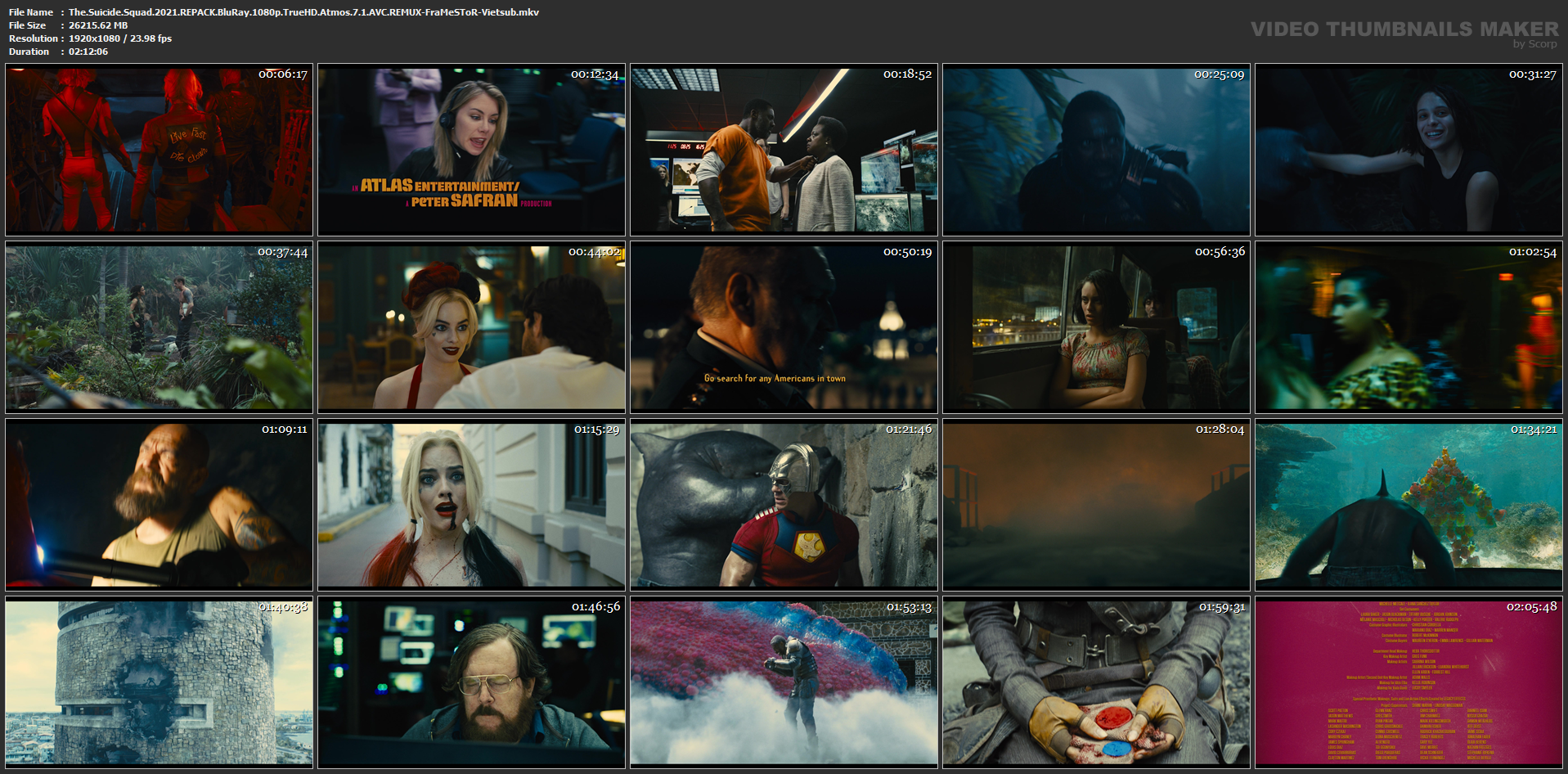Click the resolution value 1920x1080 / 23.98 fps
Viewport: 1568px width, 774px height.
[120, 38]
